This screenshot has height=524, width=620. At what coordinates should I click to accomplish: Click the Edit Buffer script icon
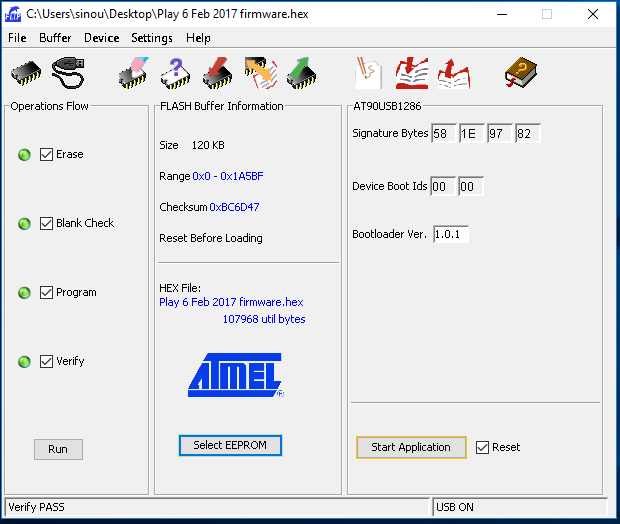(x=368, y=73)
